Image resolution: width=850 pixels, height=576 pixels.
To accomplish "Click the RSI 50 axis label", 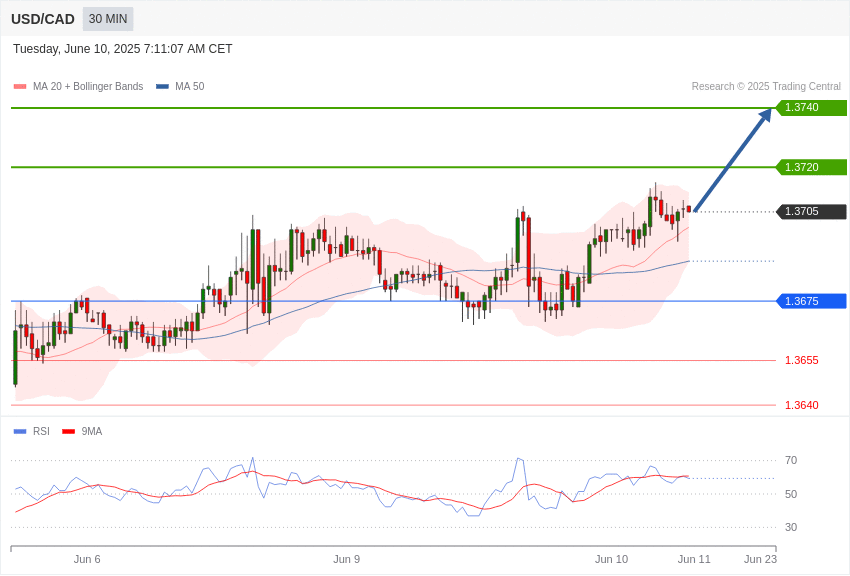I will click(x=791, y=494).
